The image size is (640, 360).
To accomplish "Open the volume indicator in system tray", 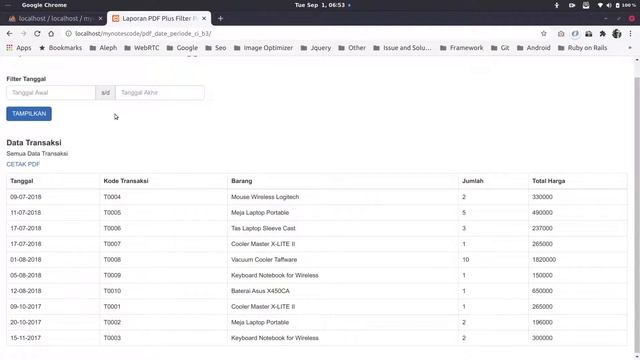I will pos(609,5).
